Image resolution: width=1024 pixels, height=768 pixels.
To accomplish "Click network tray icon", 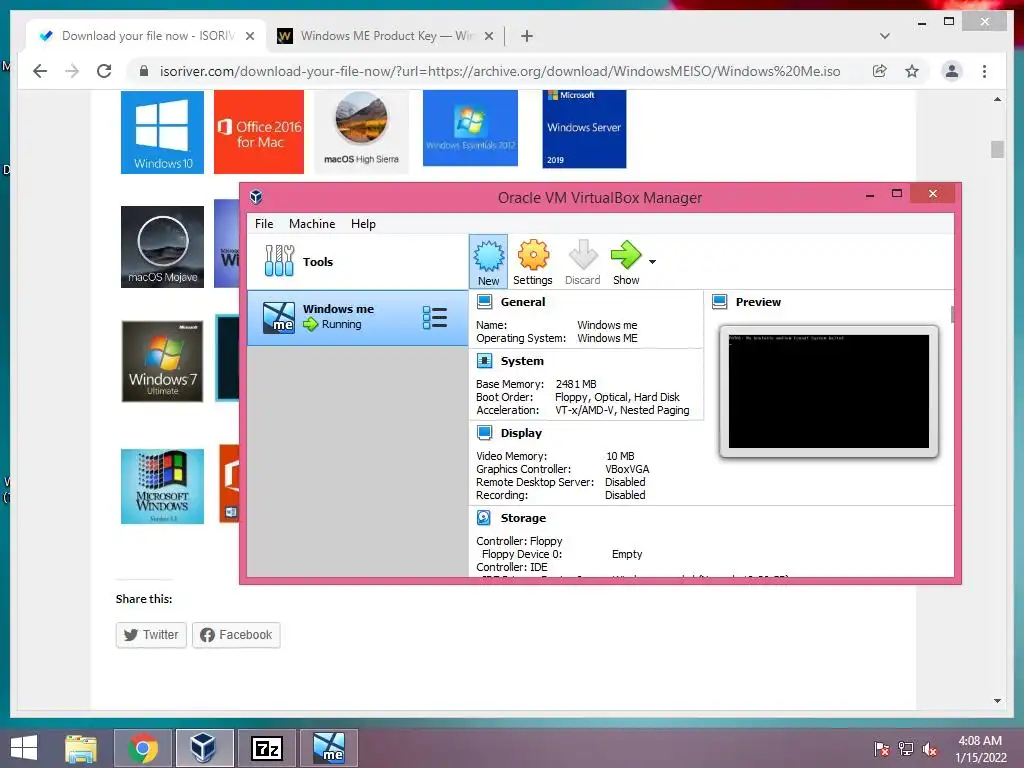I will tap(906, 748).
